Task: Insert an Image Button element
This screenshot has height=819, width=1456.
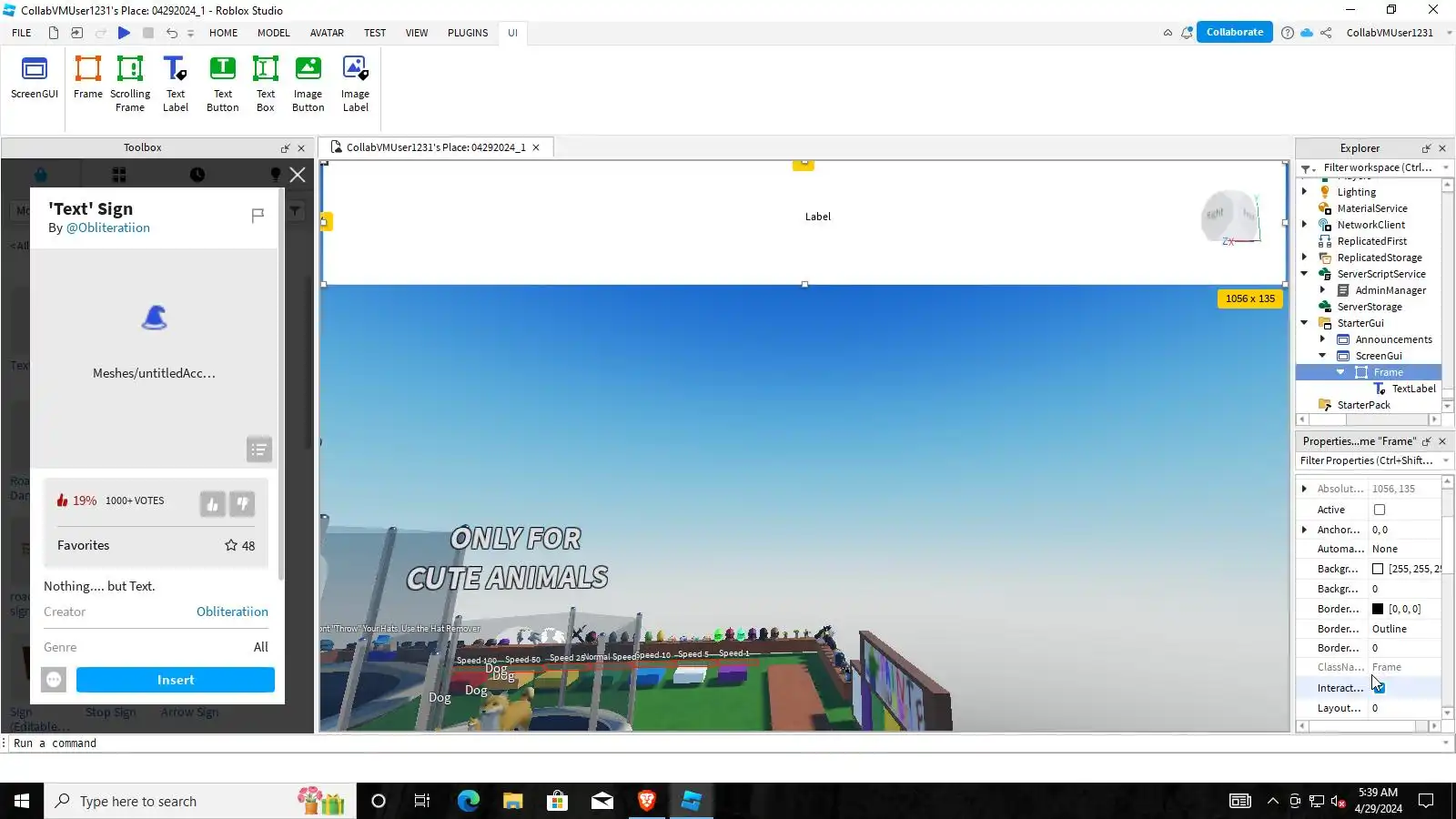Action: click(308, 84)
